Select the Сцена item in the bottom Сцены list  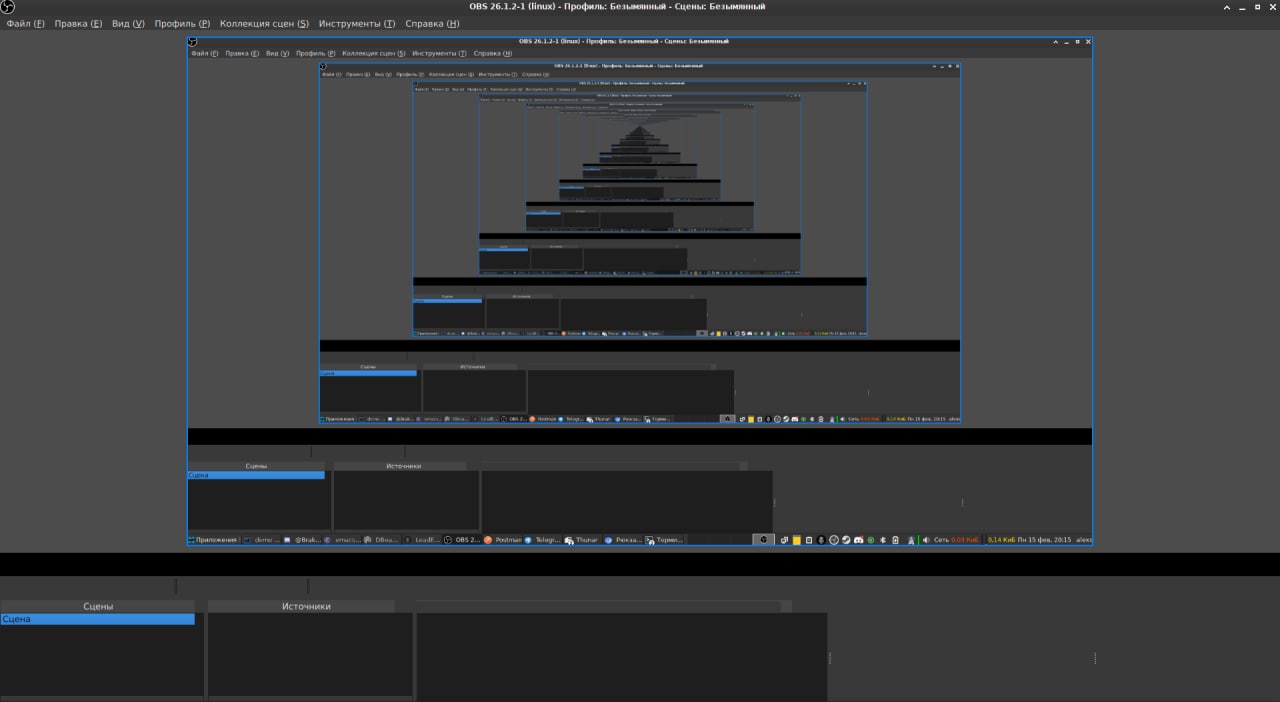(97, 619)
